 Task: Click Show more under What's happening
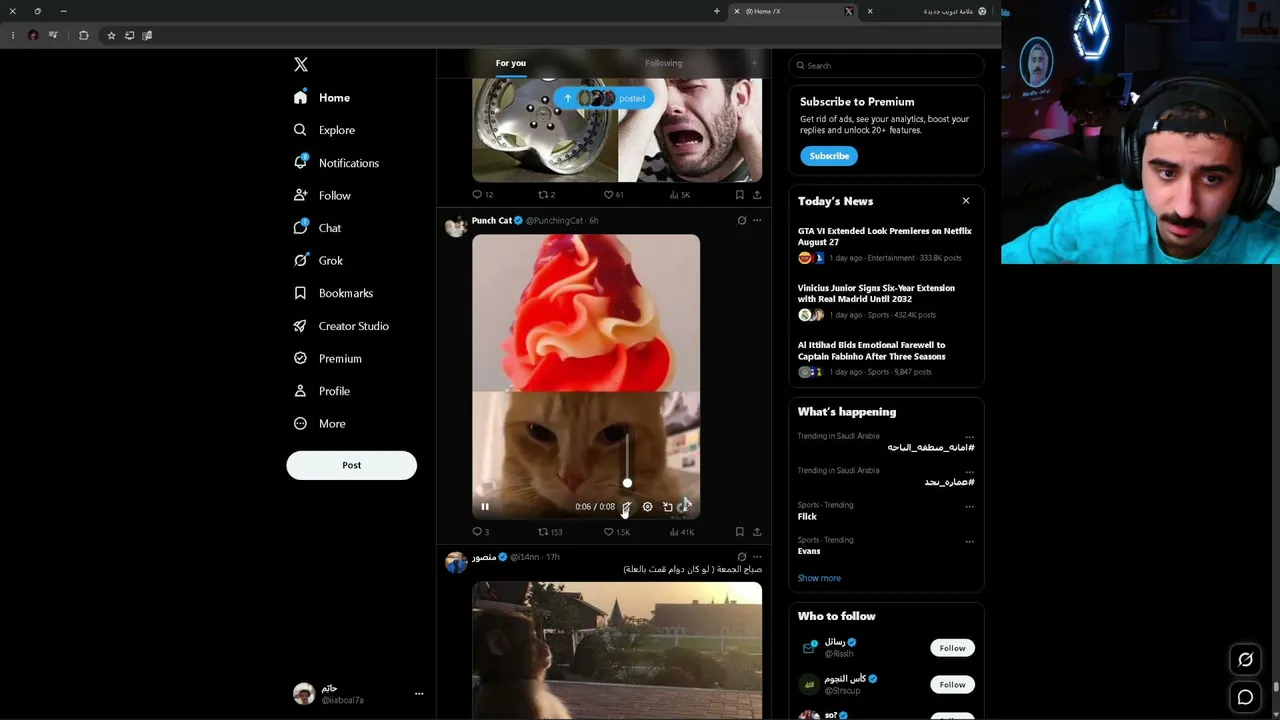[x=819, y=578]
